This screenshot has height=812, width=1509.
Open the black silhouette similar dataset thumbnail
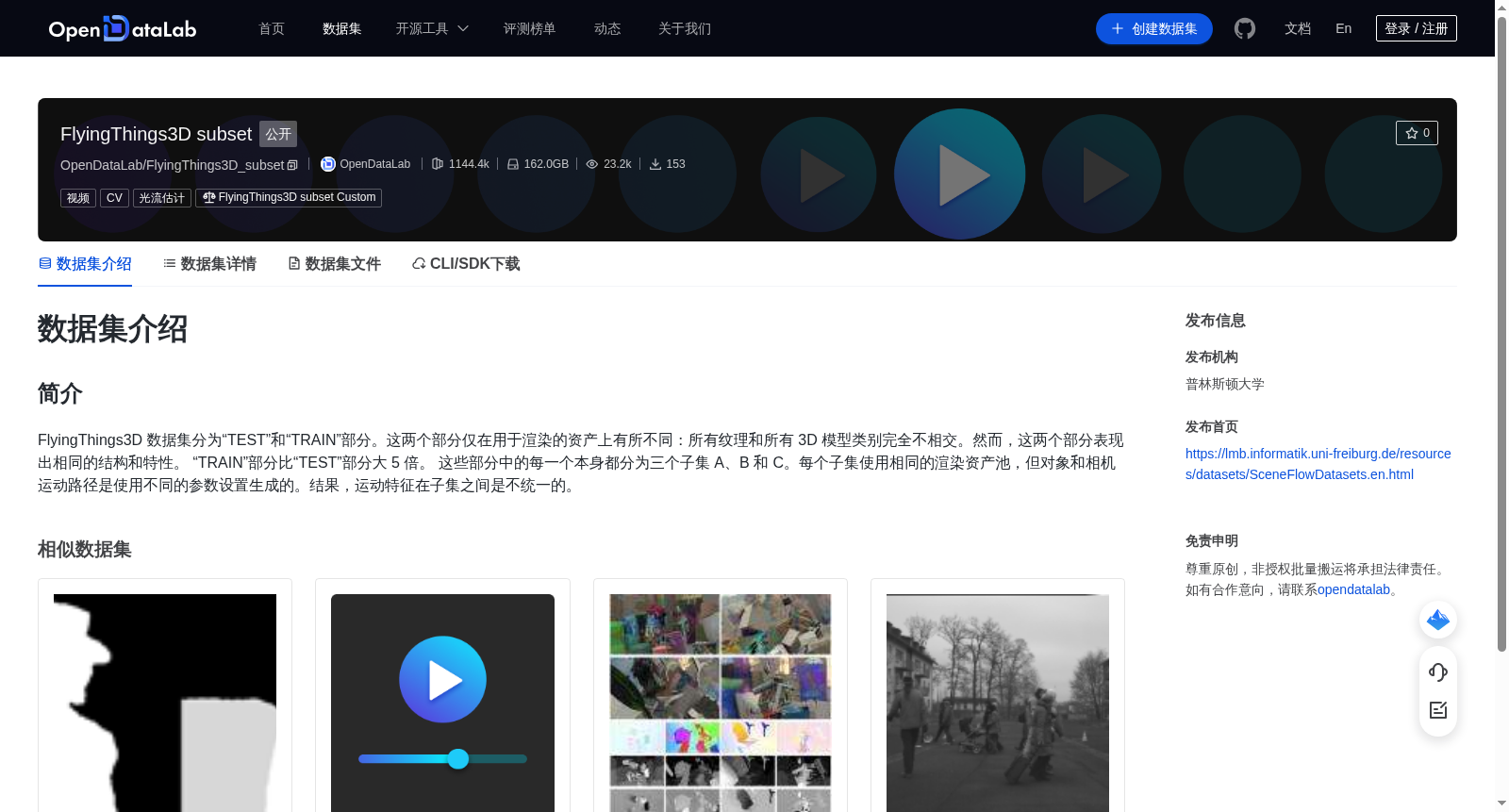click(x=165, y=703)
